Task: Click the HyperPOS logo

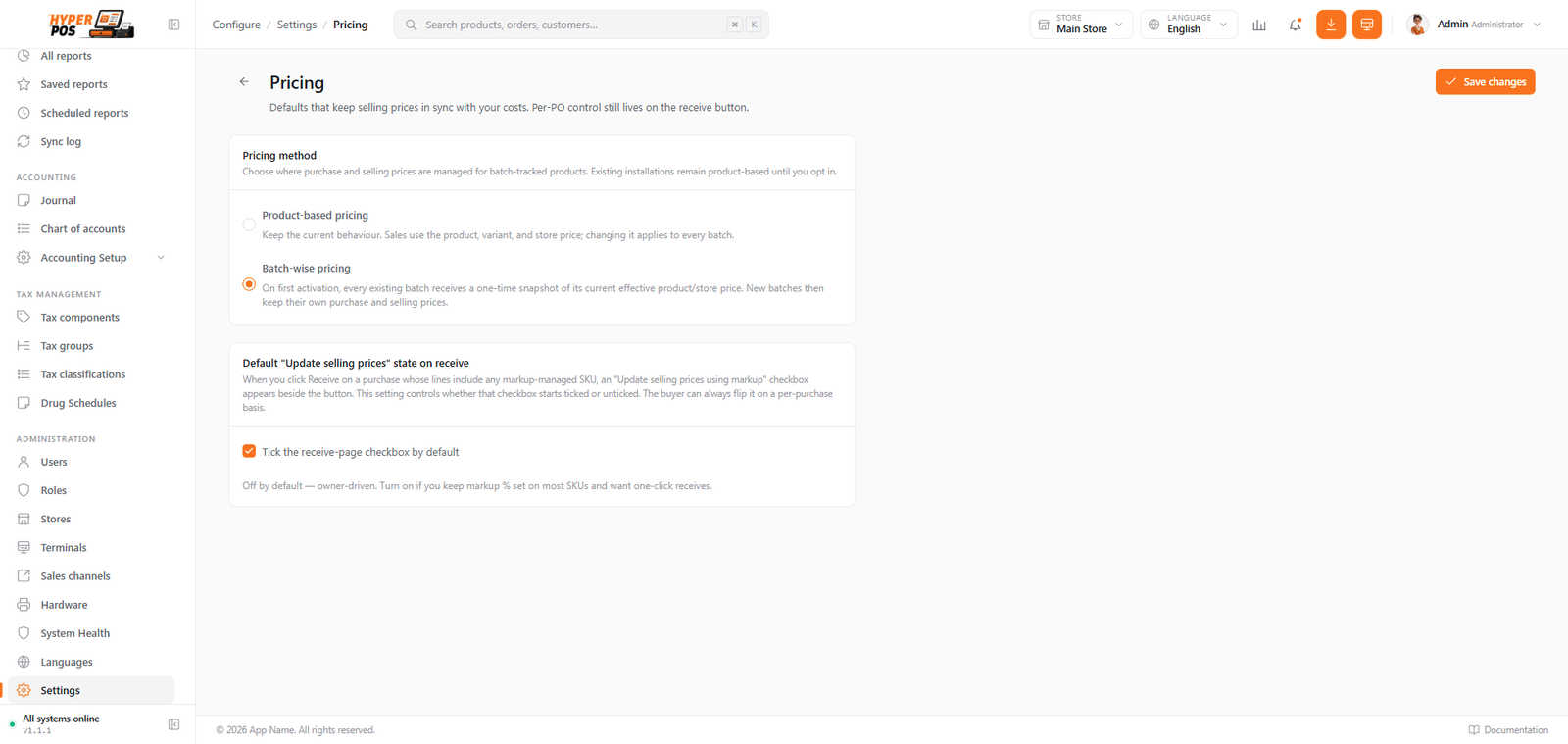Action: [x=91, y=24]
